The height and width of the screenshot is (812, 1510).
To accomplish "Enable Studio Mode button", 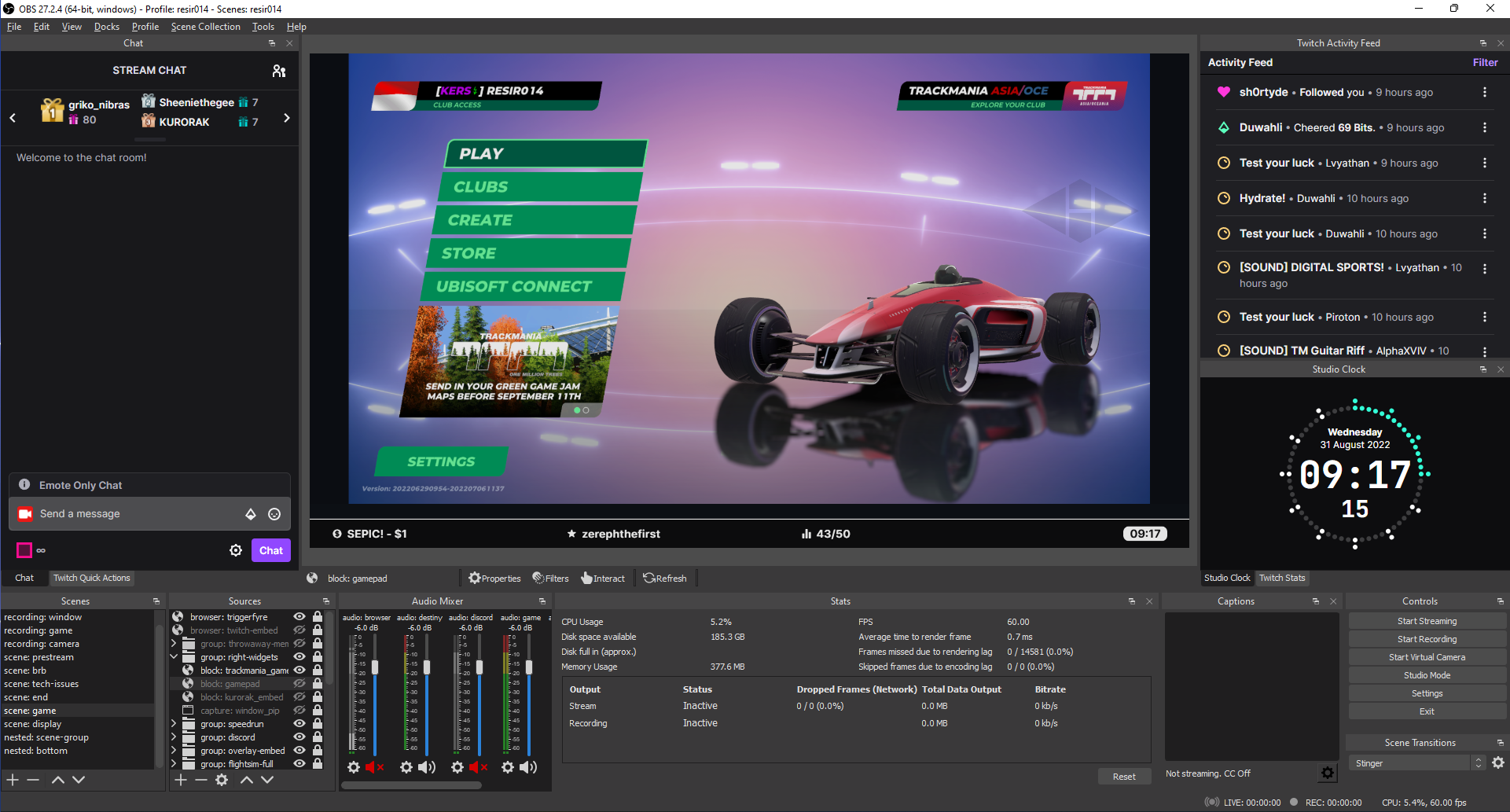I will tap(1427, 675).
